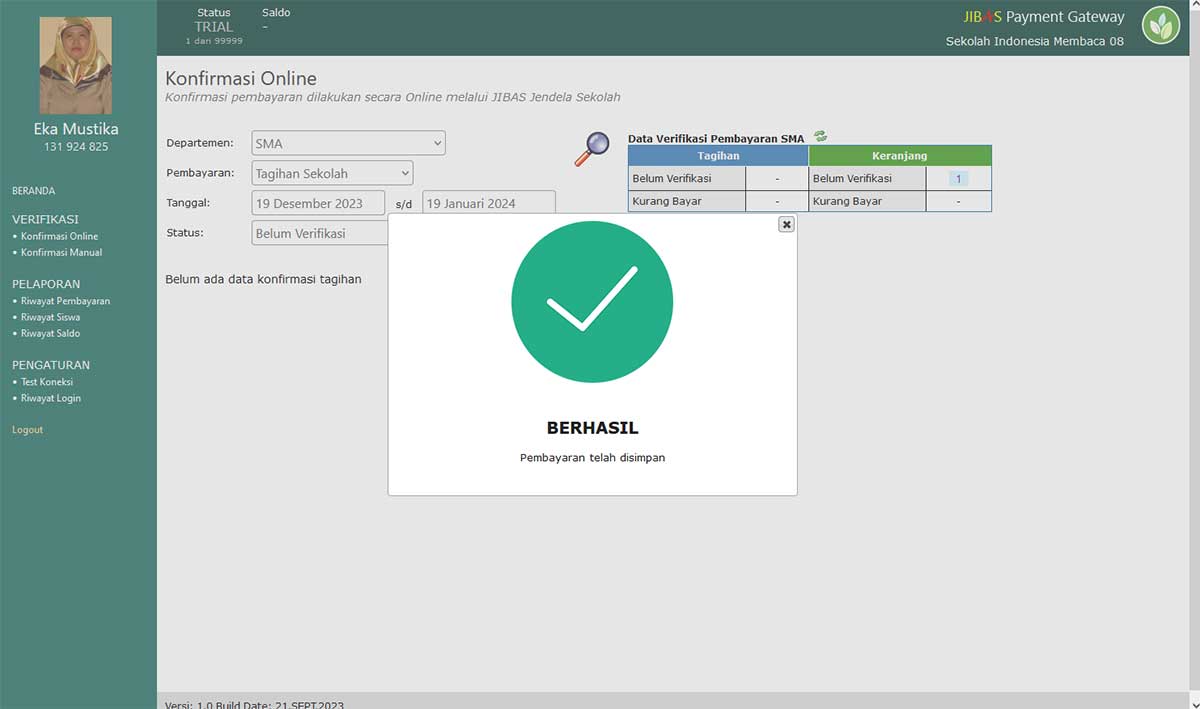Open Konfirmasi Manual in sidebar

coord(61,253)
